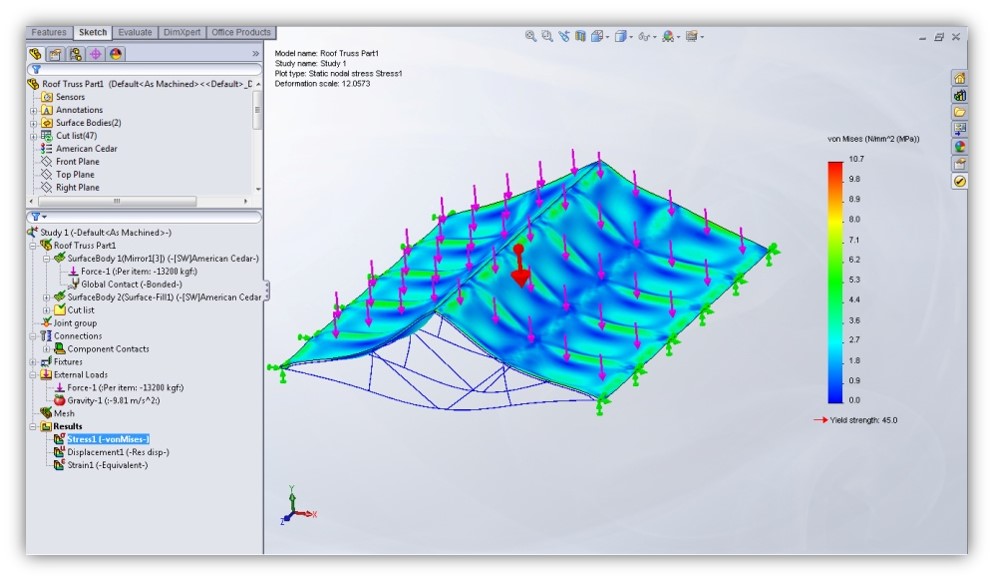
Task: Click the View Orientation icon
Action: tap(597, 37)
